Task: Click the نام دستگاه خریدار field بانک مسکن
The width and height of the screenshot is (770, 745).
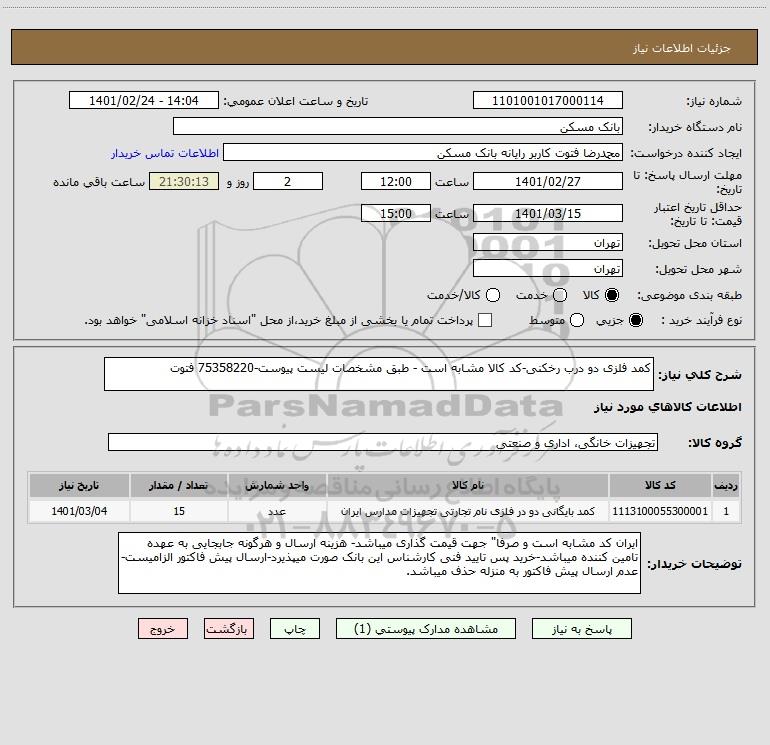Action: coord(398,126)
